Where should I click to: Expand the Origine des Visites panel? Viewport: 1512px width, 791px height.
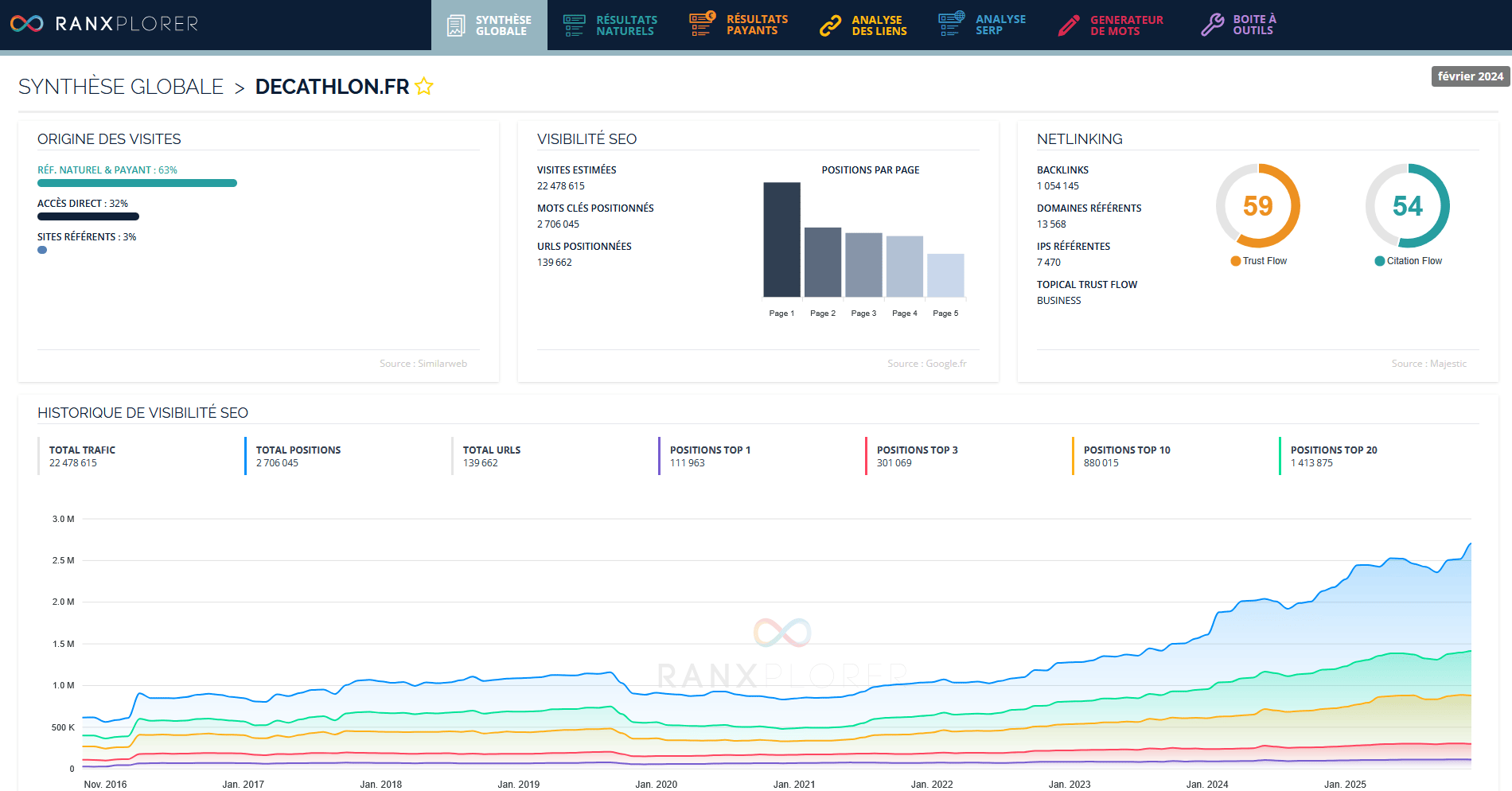click(x=109, y=138)
